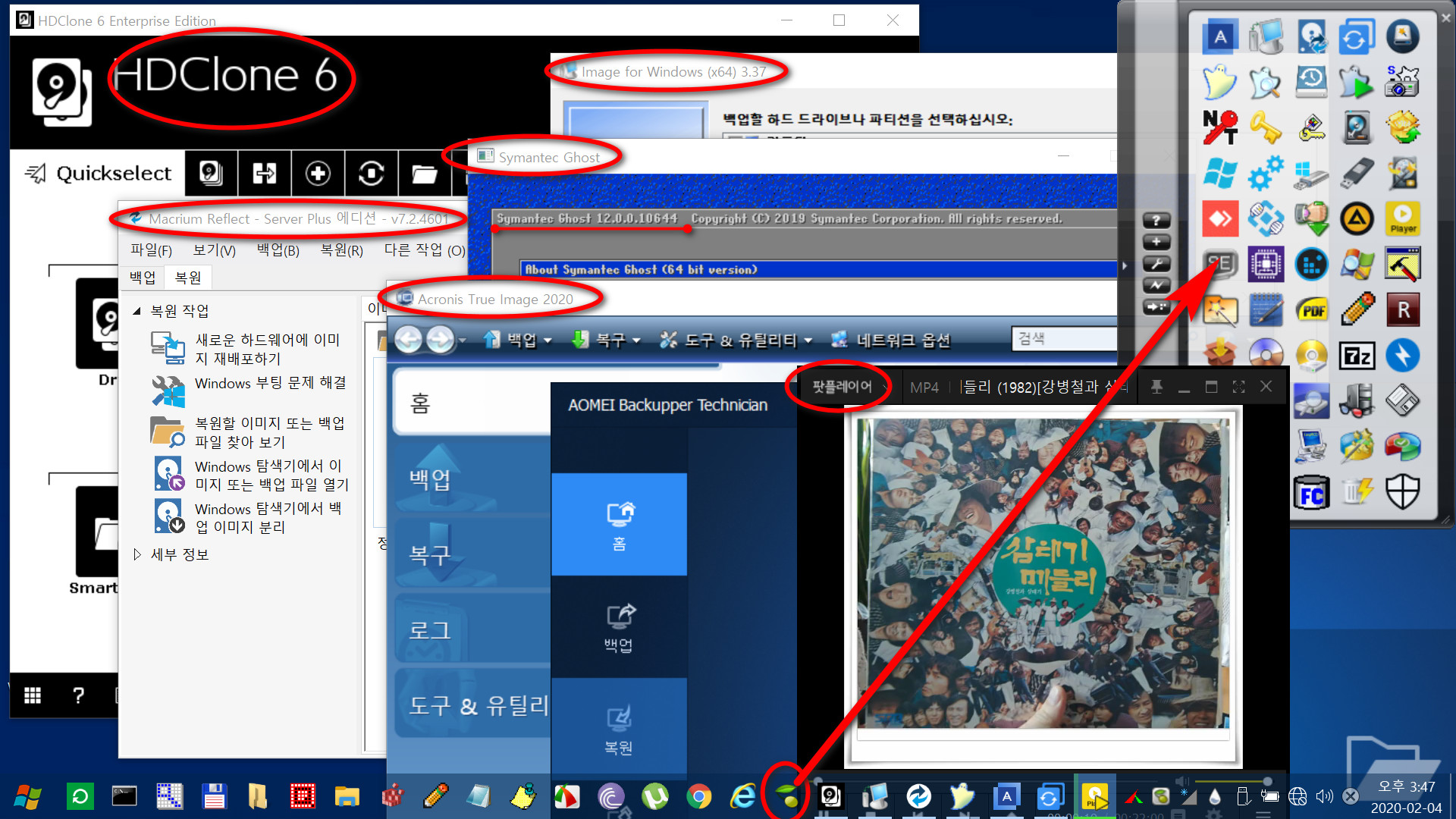Click HDClone restore circular arrow toolbar icon
The height and width of the screenshot is (819, 1456).
[x=371, y=174]
